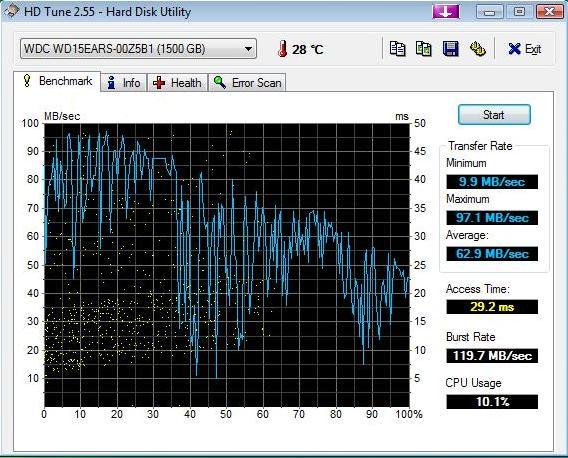Open the Health tab
The height and width of the screenshot is (458, 568).
click(x=178, y=83)
